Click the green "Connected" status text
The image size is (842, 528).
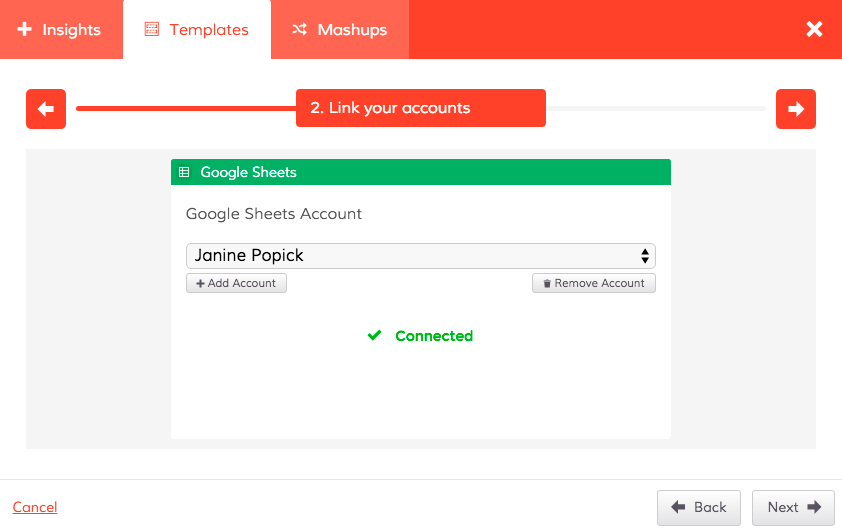434,336
